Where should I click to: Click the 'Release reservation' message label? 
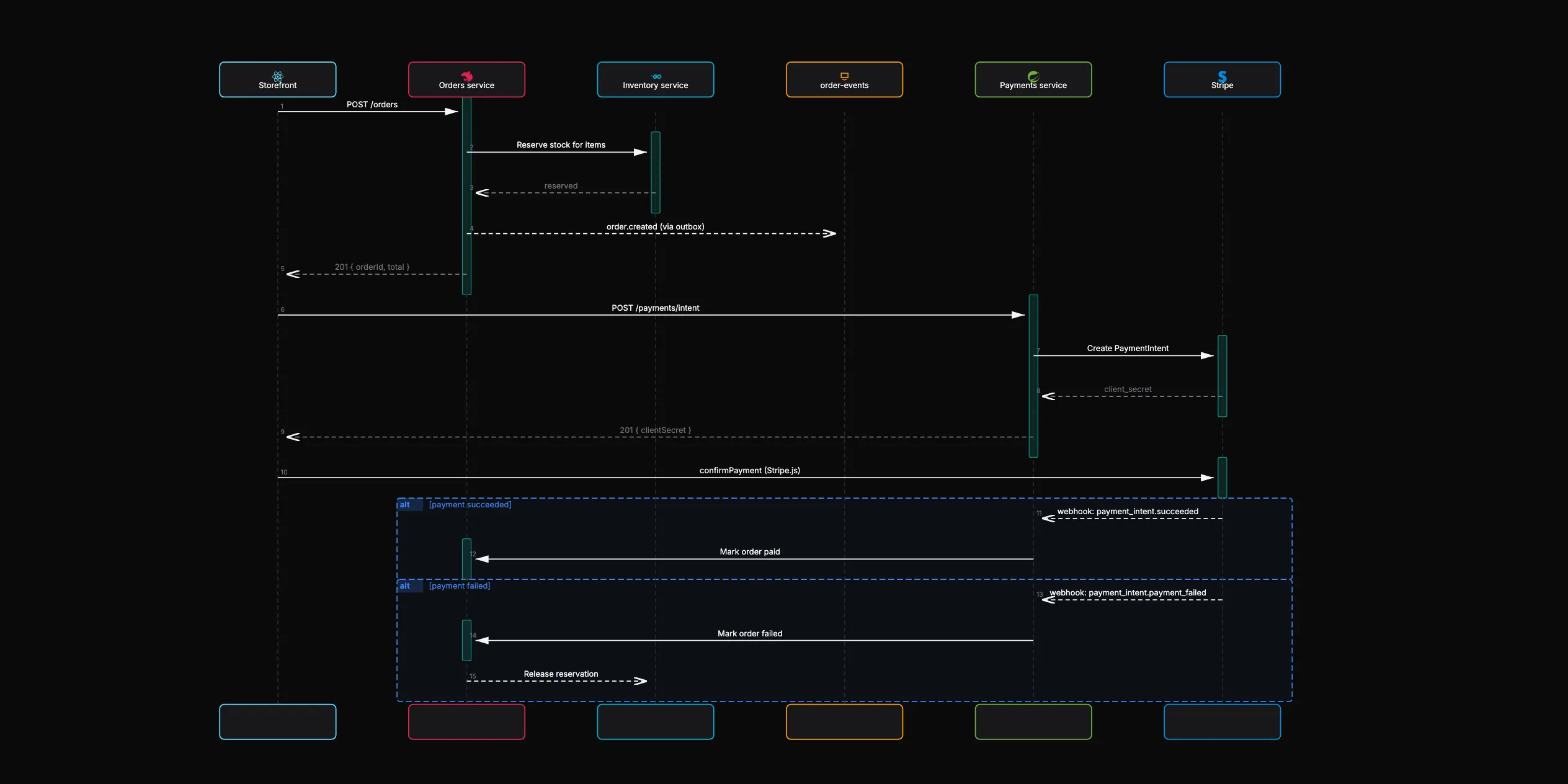coord(561,674)
